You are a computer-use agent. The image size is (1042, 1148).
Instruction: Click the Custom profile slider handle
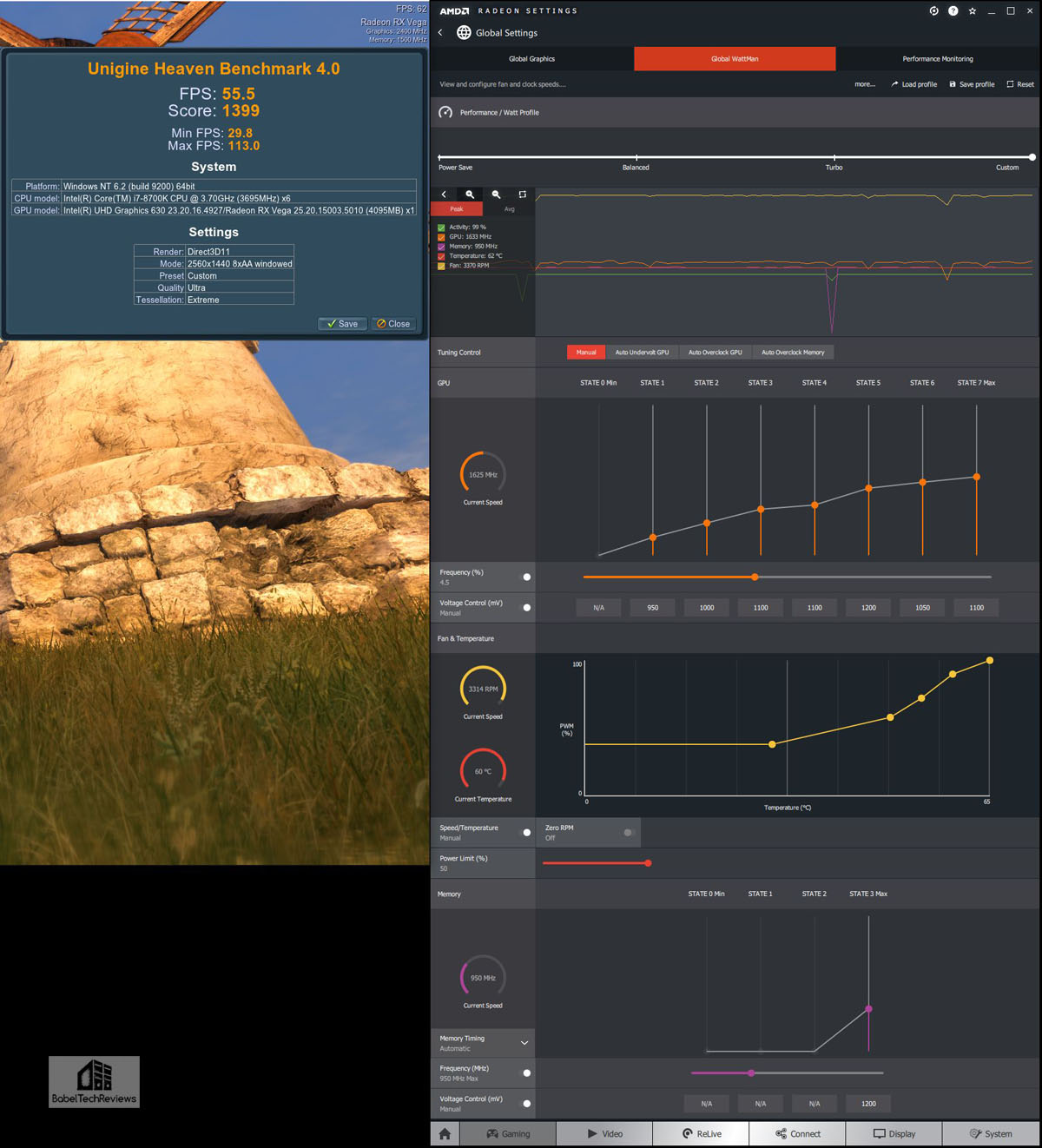(1032, 157)
